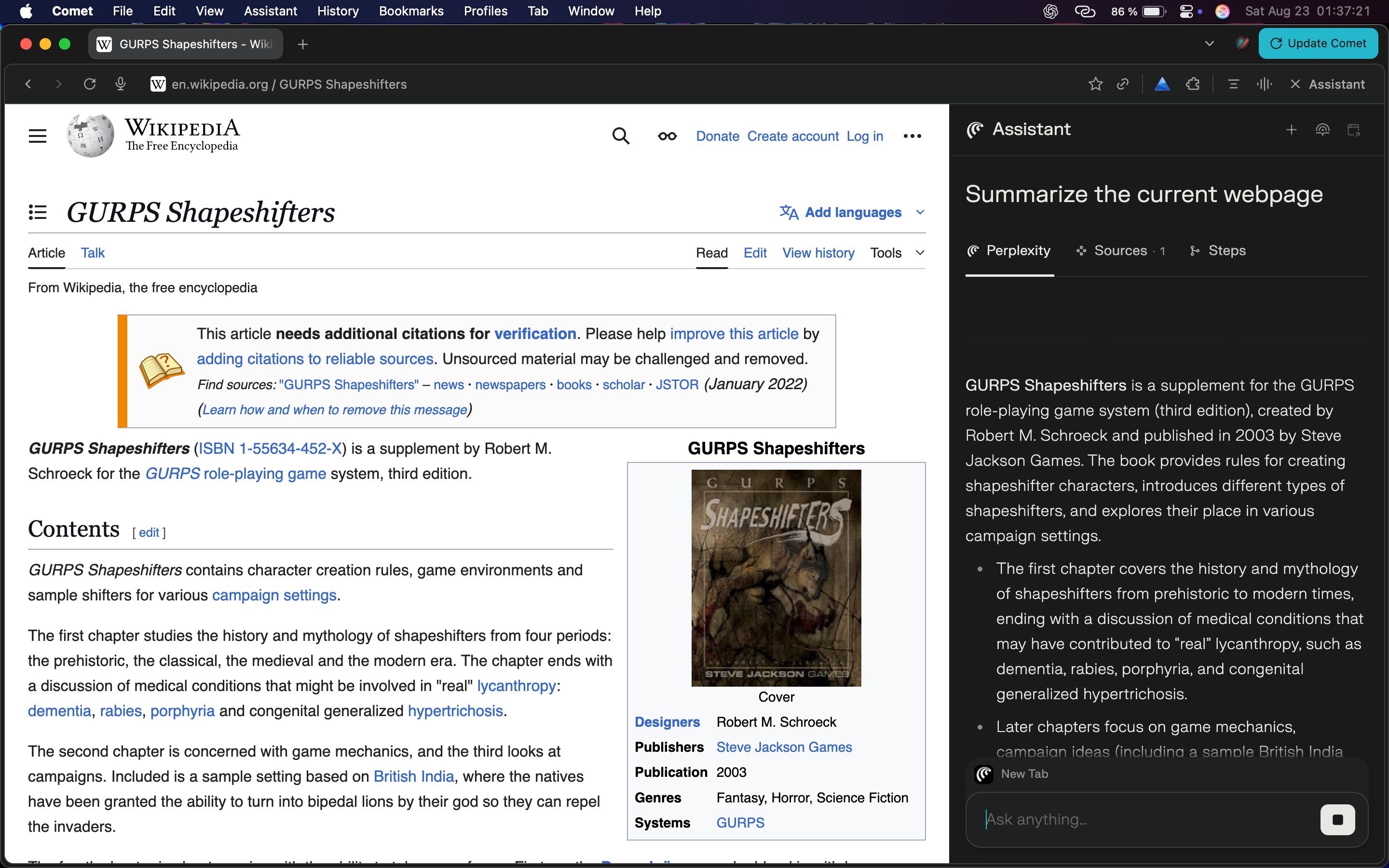1389x868 pixels.
Task: Expand the Add languages dropdown
Action: click(x=852, y=212)
